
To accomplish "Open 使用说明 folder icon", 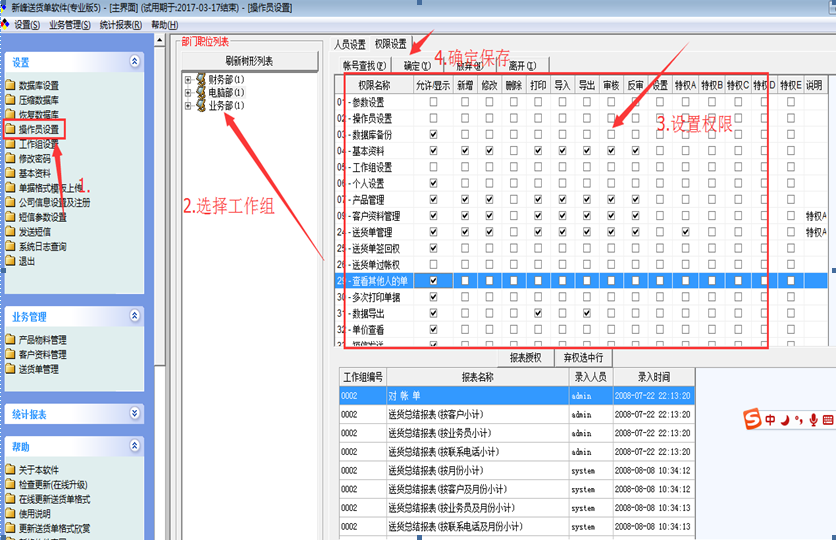I will click(11, 514).
